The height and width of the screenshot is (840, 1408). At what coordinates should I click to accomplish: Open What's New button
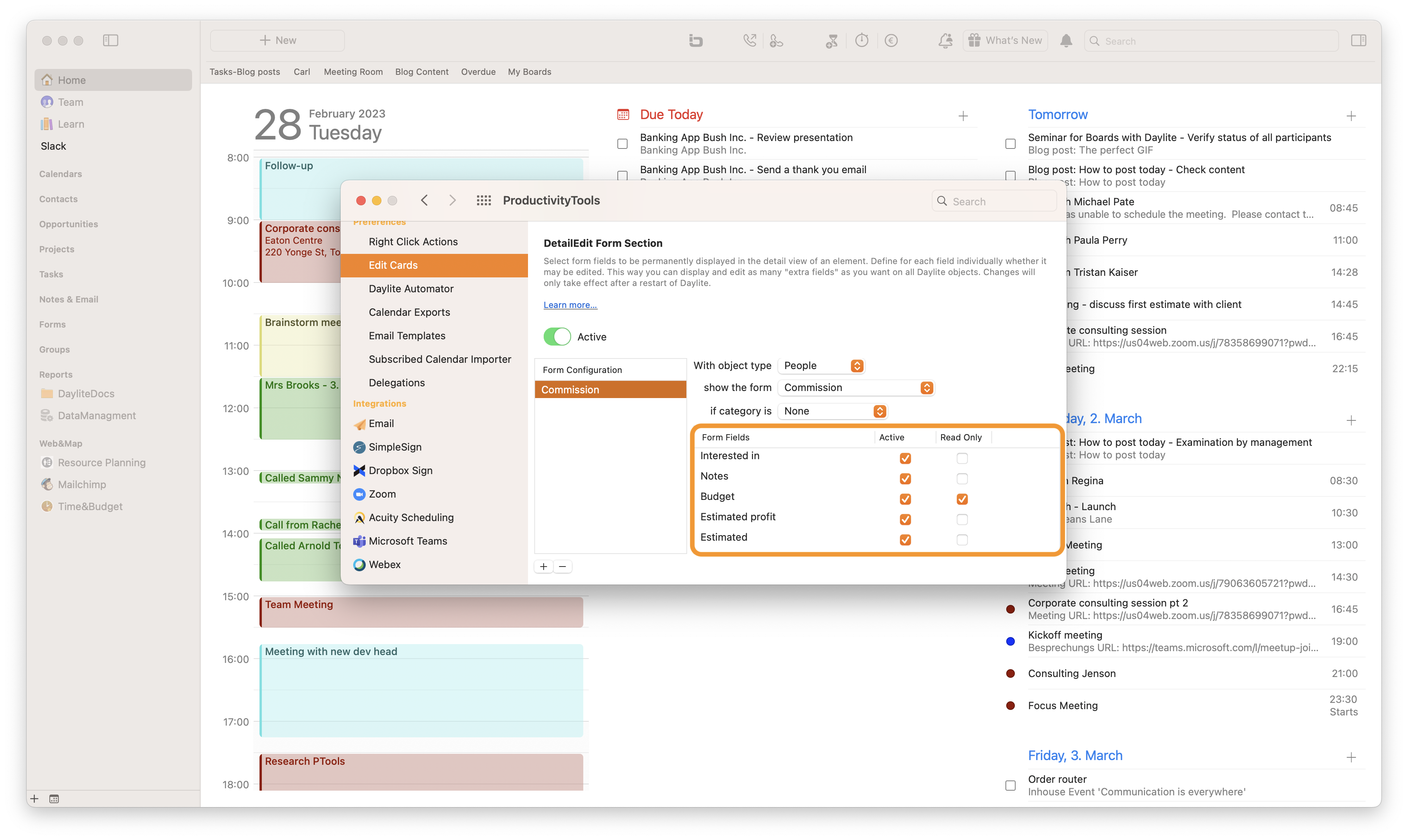[x=1005, y=40]
